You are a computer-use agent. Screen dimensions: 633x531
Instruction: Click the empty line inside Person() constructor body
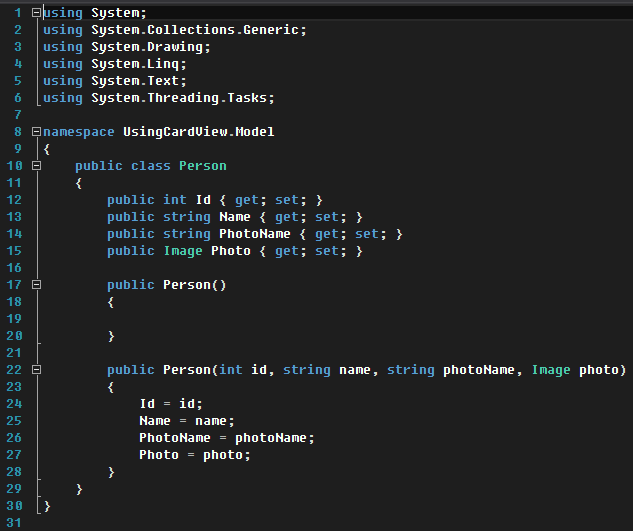[200, 319]
